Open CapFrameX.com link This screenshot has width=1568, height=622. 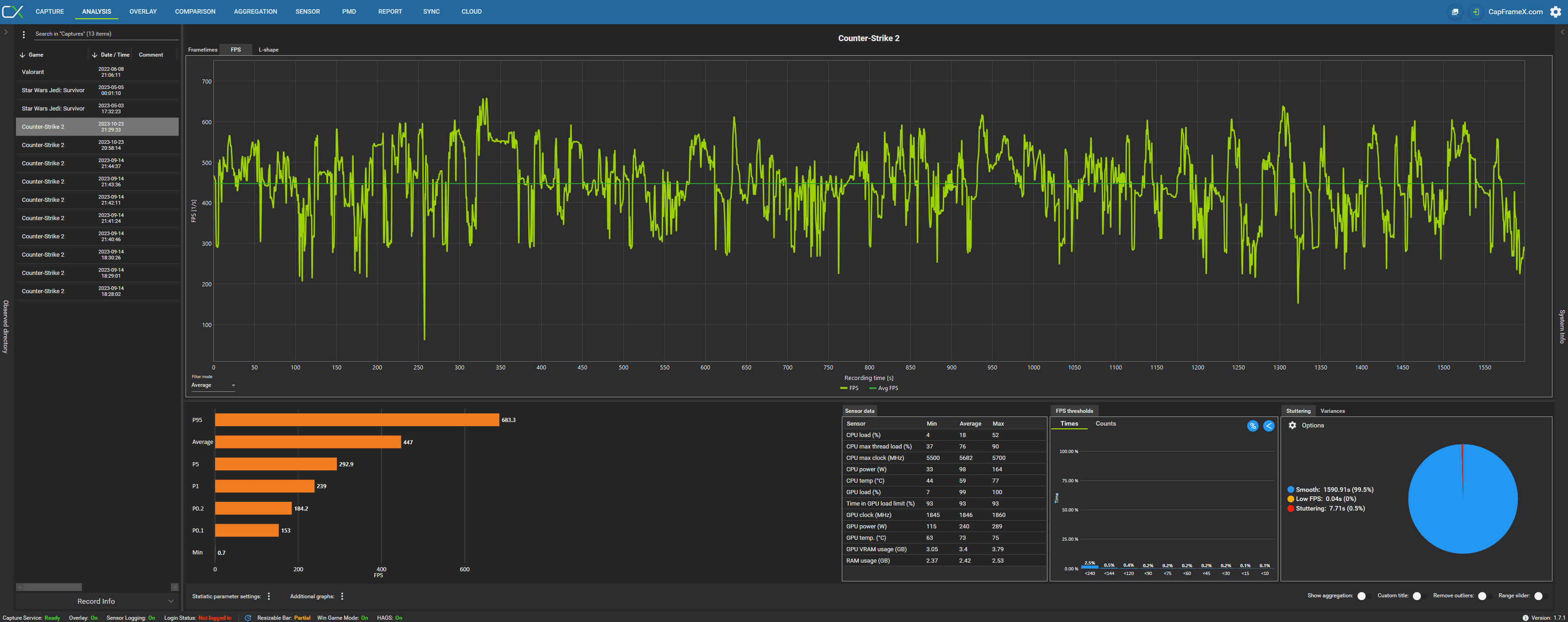tap(1515, 11)
